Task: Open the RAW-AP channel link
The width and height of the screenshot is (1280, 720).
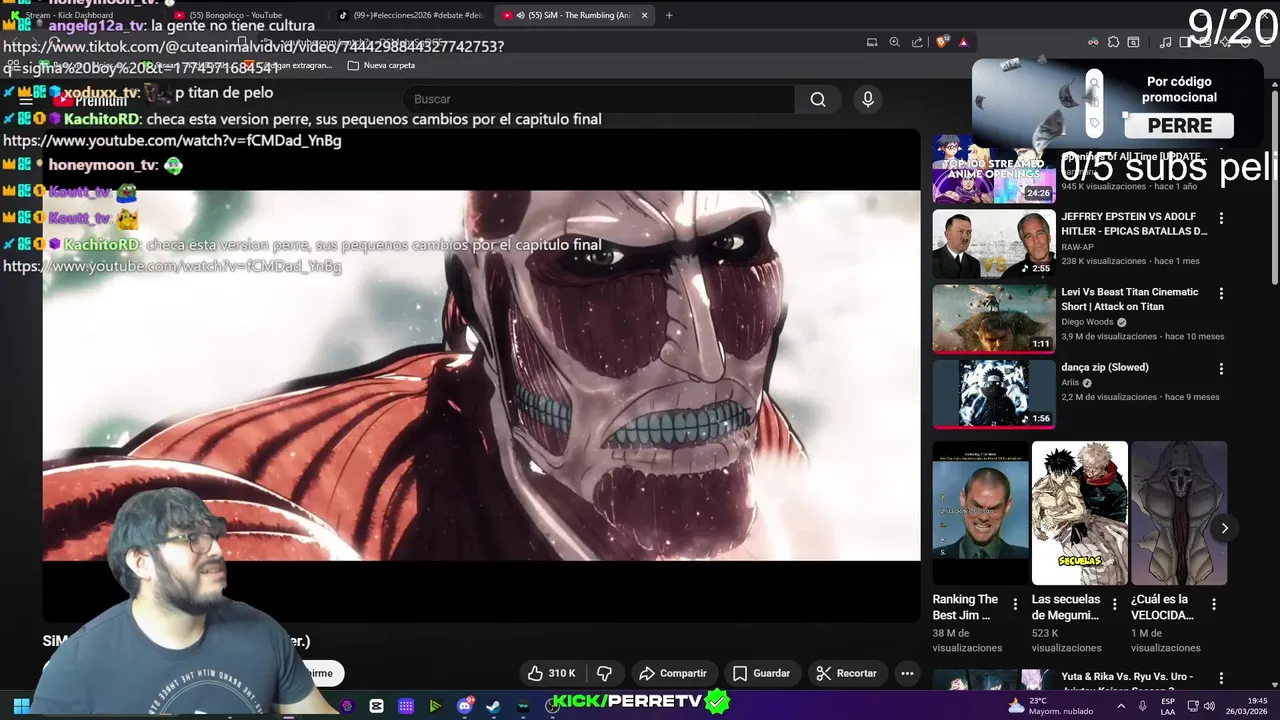Action: pos(1078,246)
